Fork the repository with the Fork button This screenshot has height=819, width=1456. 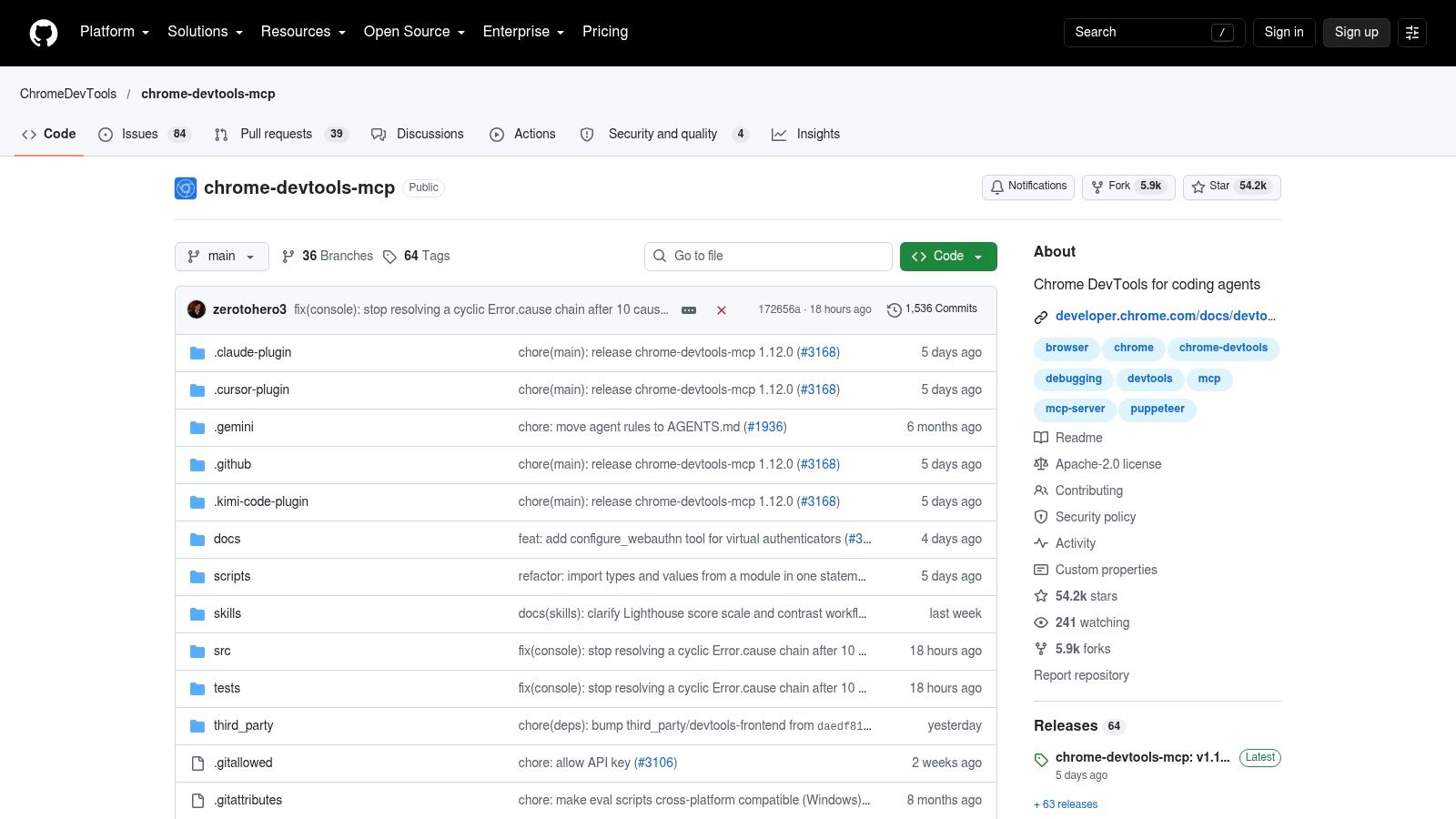tap(1128, 187)
